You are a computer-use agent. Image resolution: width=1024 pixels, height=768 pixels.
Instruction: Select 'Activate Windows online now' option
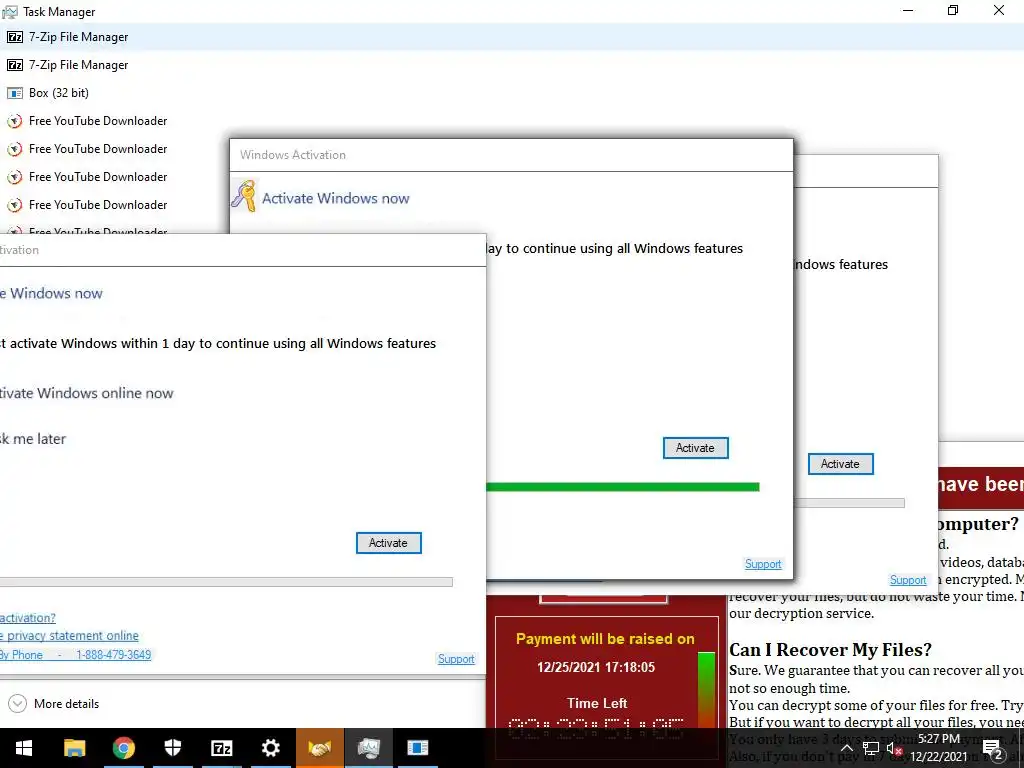pos(87,393)
